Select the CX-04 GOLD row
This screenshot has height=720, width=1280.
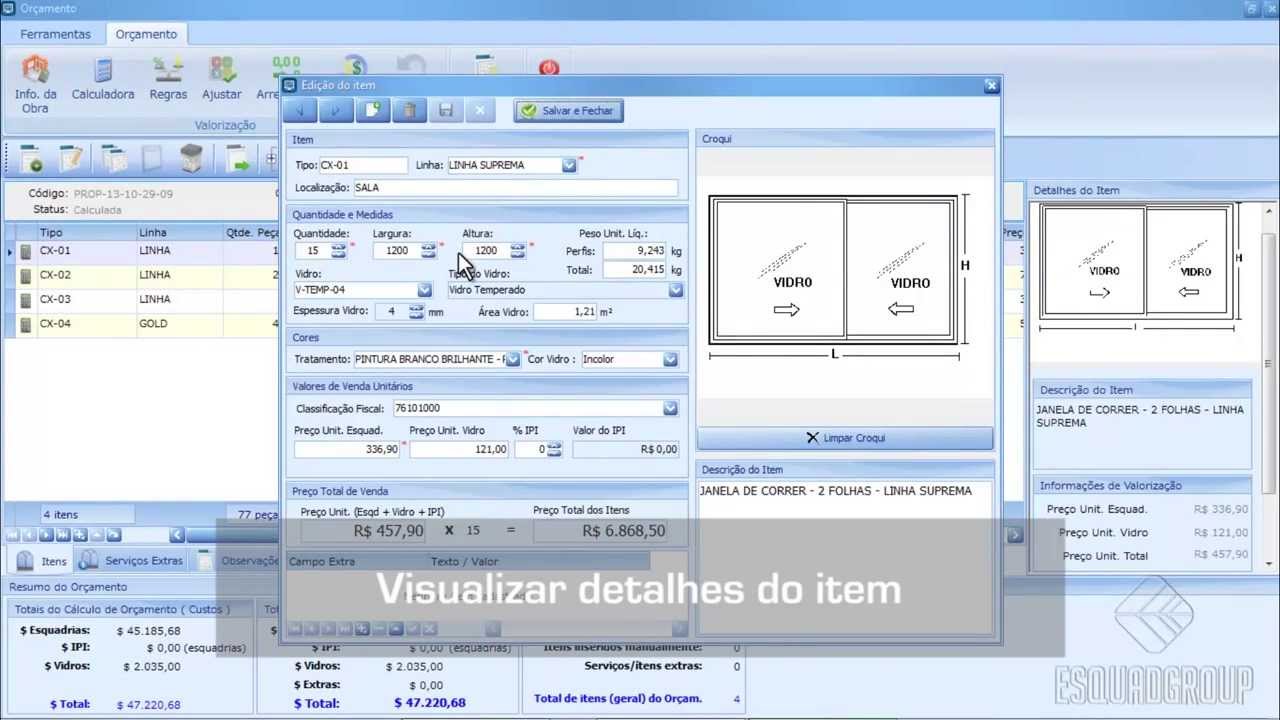(x=143, y=324)
